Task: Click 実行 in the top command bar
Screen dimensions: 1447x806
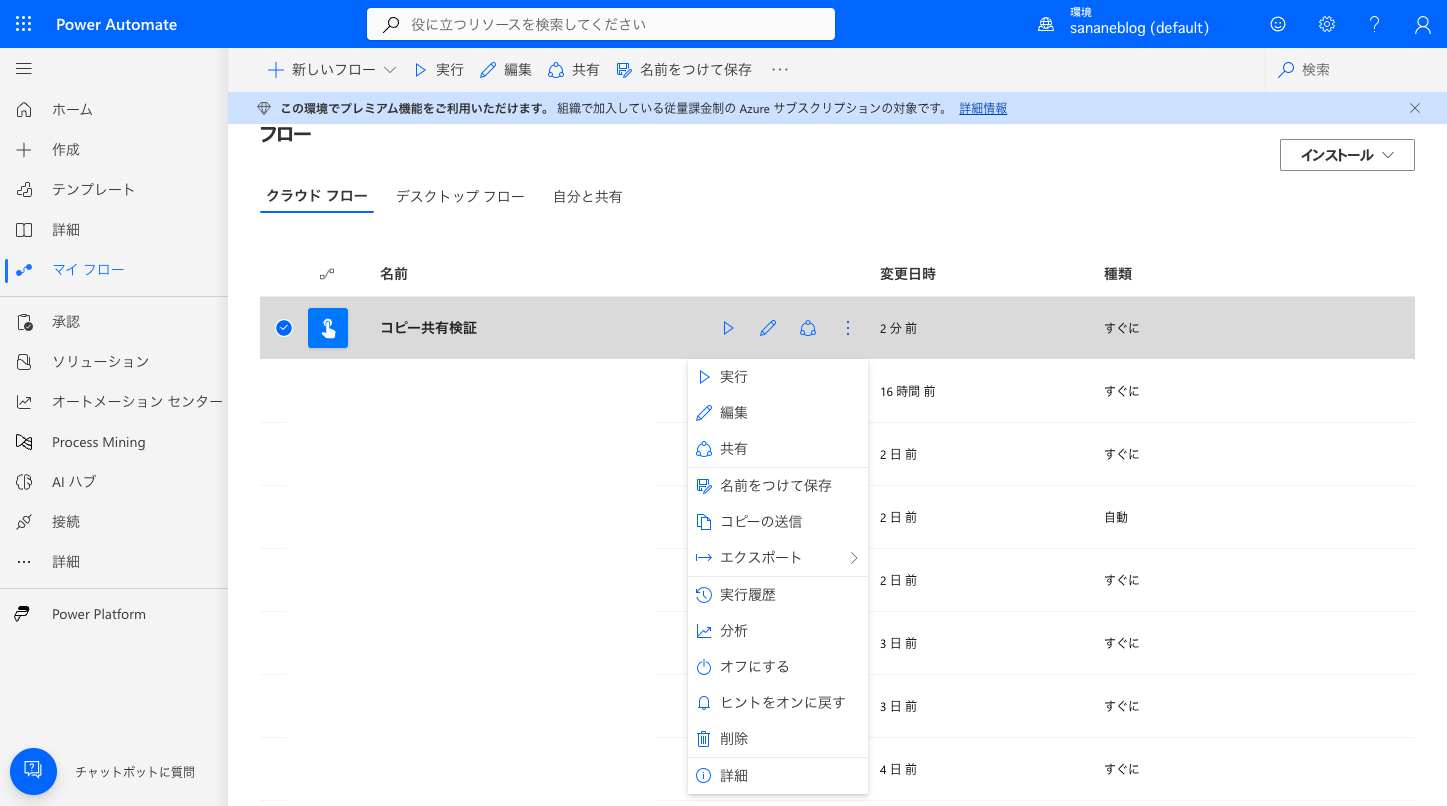Action: point(439,70)
